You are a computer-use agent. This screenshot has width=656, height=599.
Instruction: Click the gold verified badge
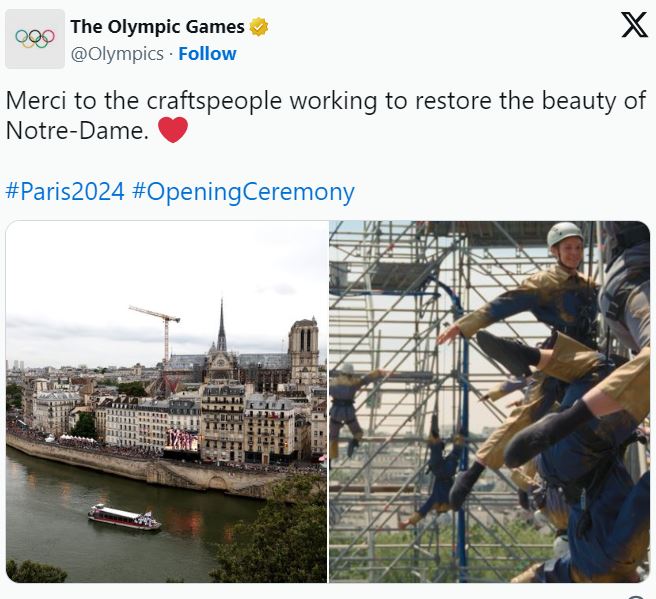pyautogui.click(x=259, y=27)
